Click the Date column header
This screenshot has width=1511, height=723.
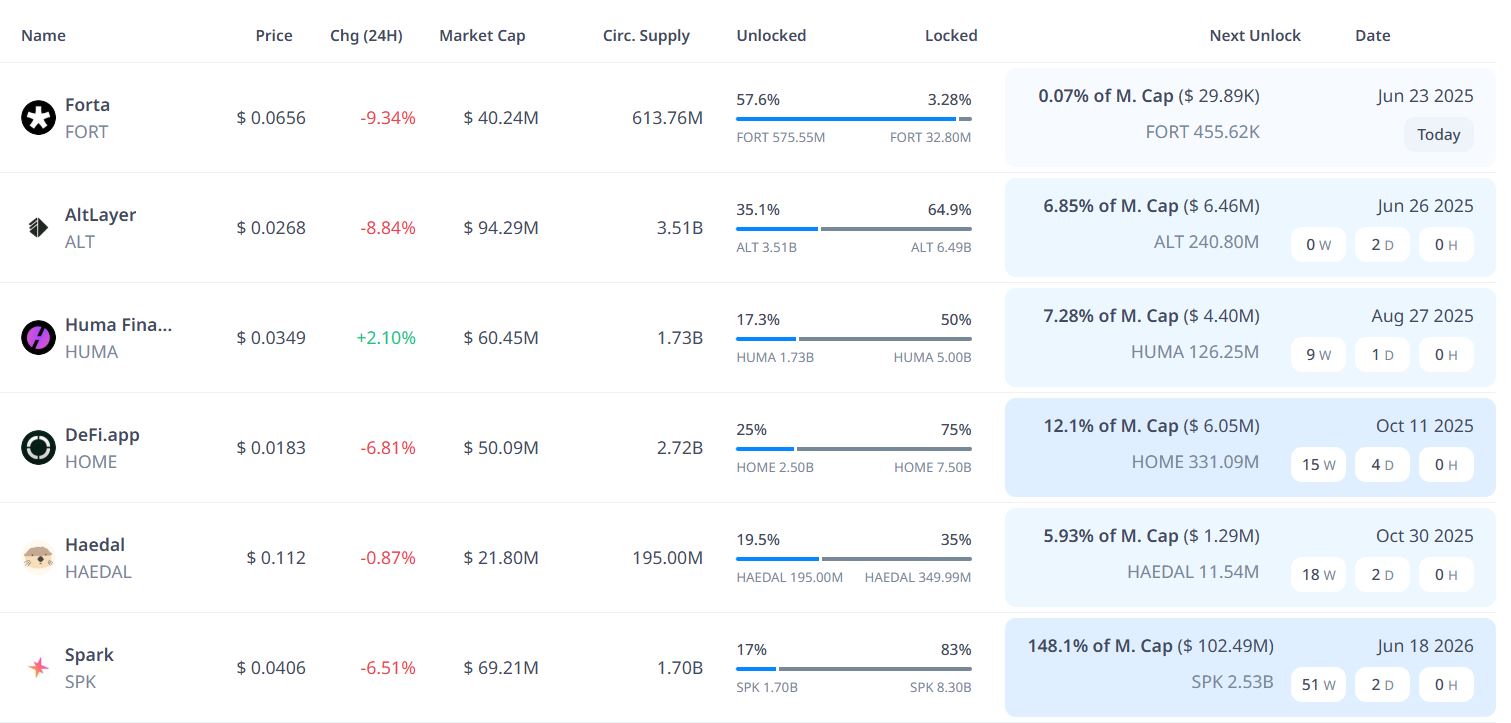coord(1373,35)
